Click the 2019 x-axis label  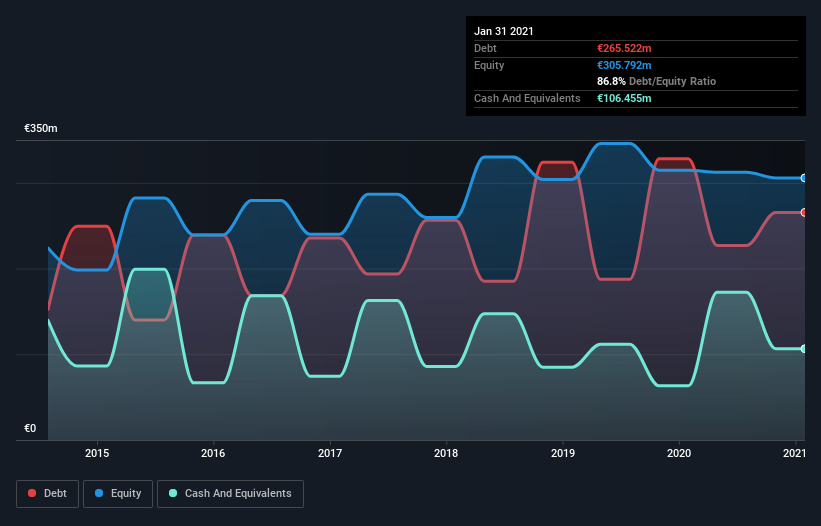(563, 453)
